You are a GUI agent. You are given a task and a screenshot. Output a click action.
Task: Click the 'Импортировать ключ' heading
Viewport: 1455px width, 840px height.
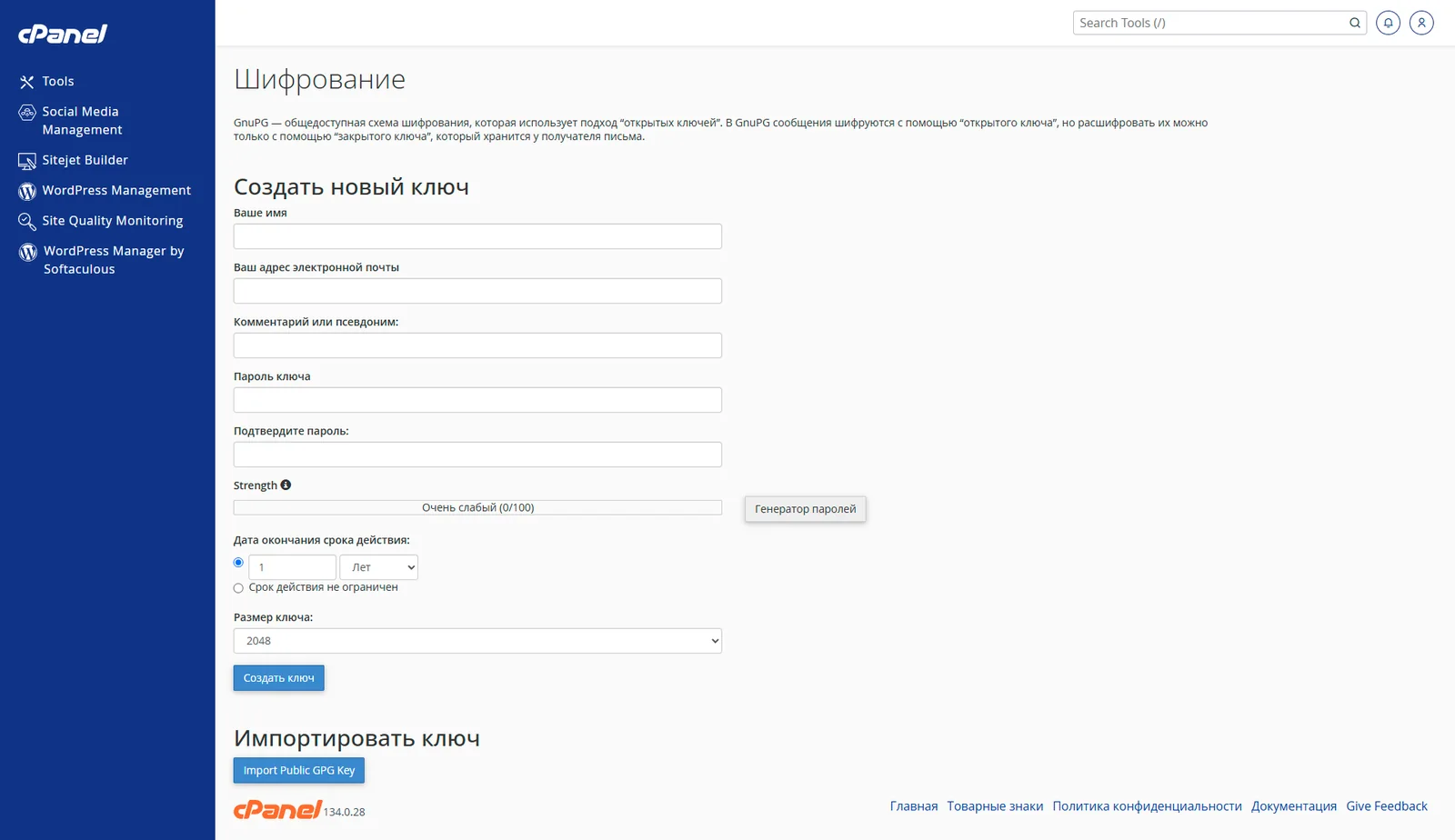(x=356, y=738)
